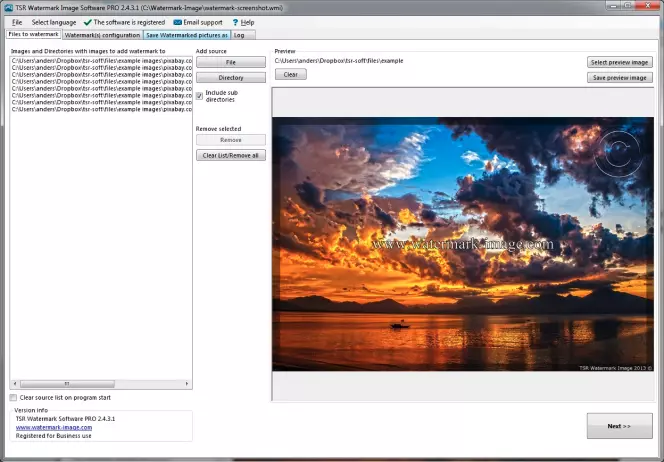Switch to the Files to watermark tab

click(33, 34)
